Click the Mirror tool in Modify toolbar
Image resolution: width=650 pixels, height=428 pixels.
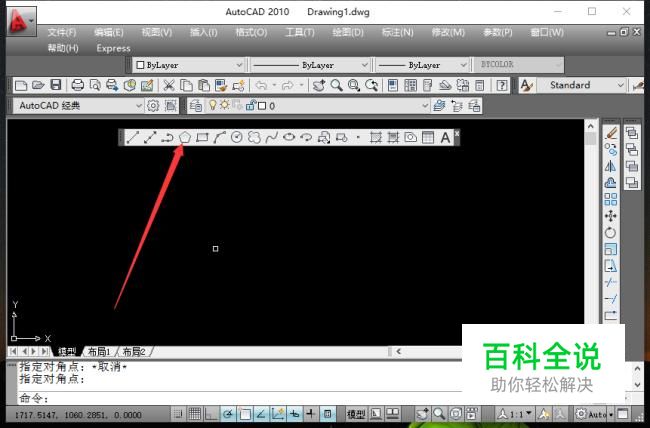(611, 166)
